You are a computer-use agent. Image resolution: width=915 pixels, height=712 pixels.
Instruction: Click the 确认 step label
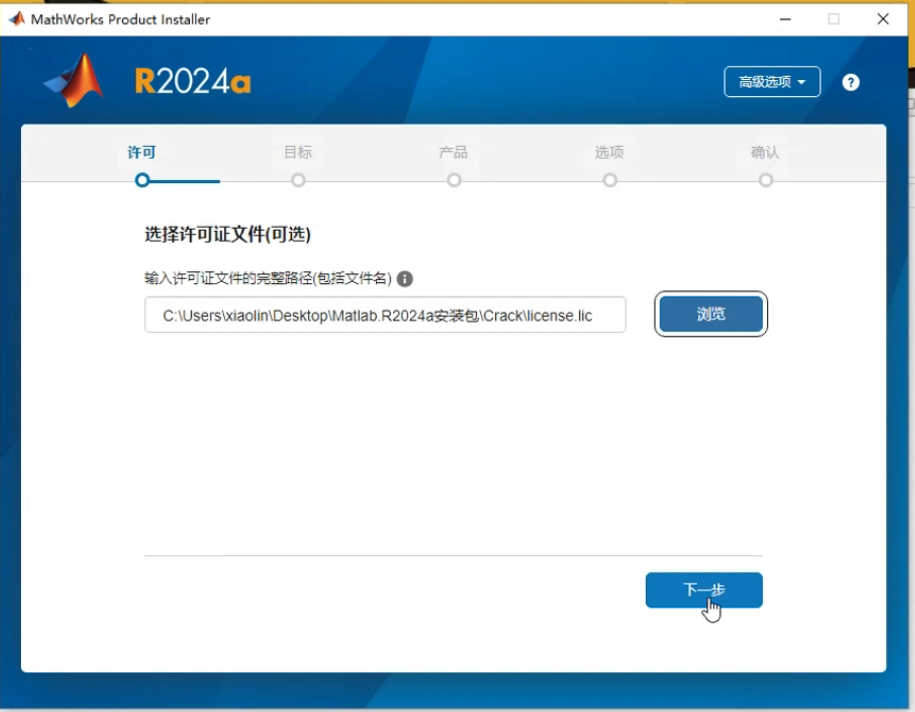(766, 152)
